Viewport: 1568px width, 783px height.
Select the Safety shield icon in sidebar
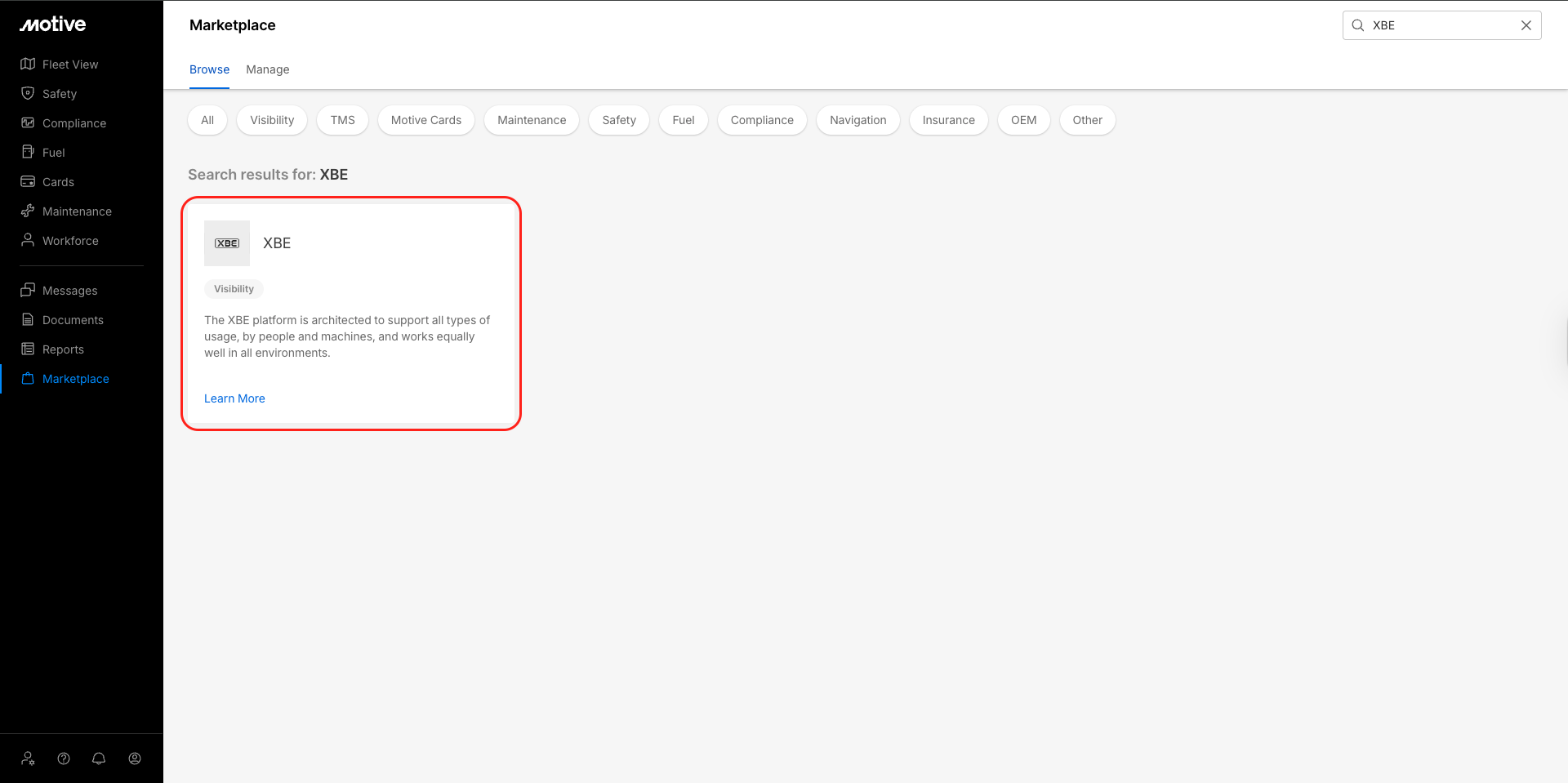tap(28, 93)
